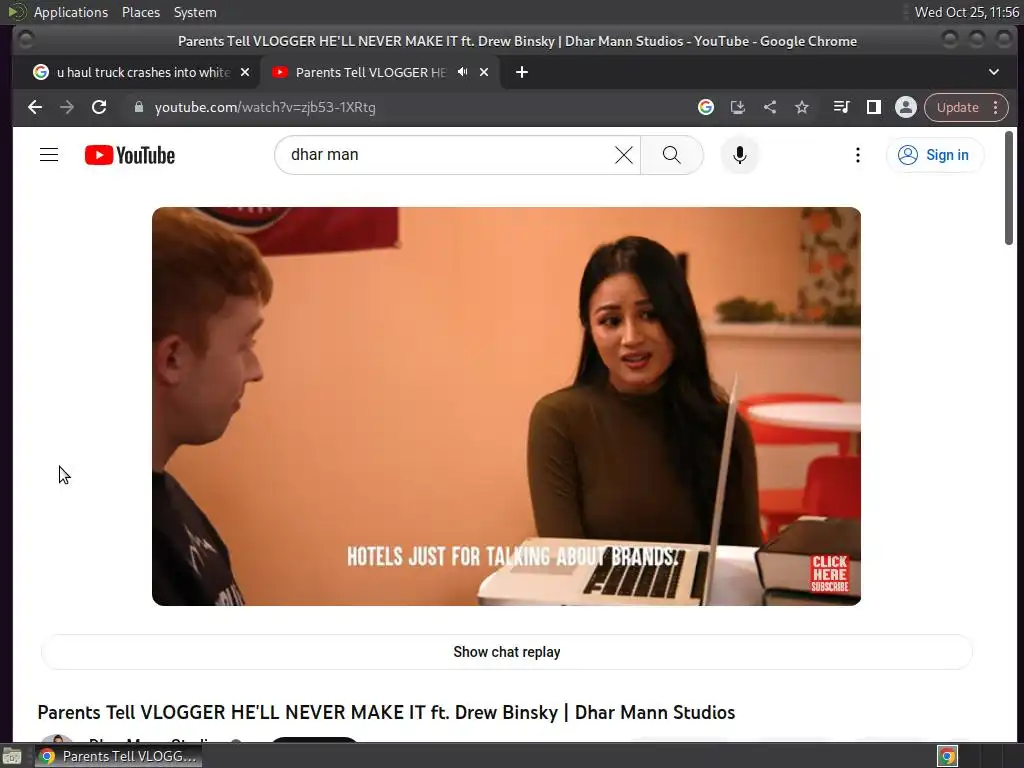This screenshot has width=1024, height=768.
Task: Start voice search with microphone icon
Action: (739, 155)
